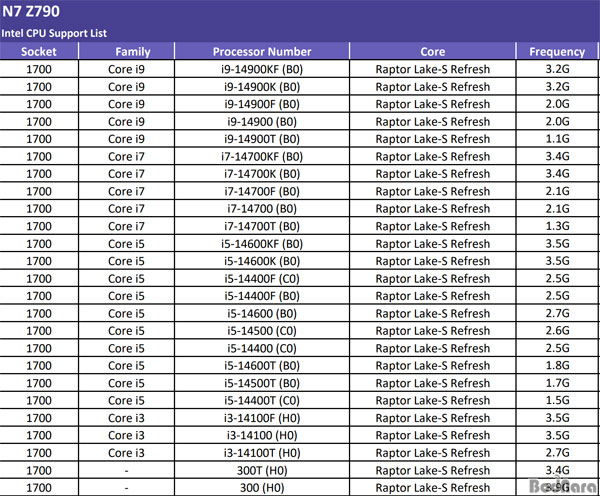Select the i5-14400 (C0) cell
This screenshot has height=496, width=600.
tap(262, 348)
